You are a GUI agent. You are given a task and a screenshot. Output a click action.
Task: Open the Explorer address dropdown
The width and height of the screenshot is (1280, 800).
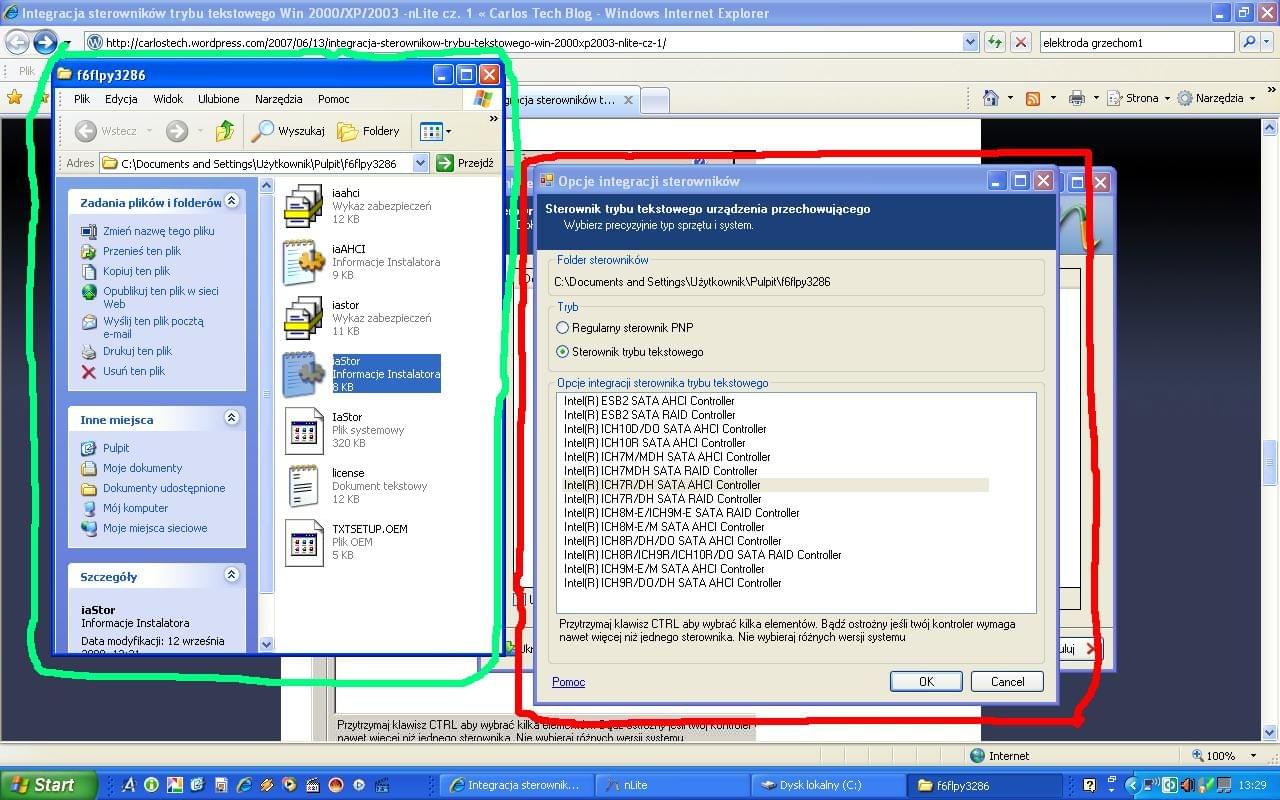tap(420, 163)
